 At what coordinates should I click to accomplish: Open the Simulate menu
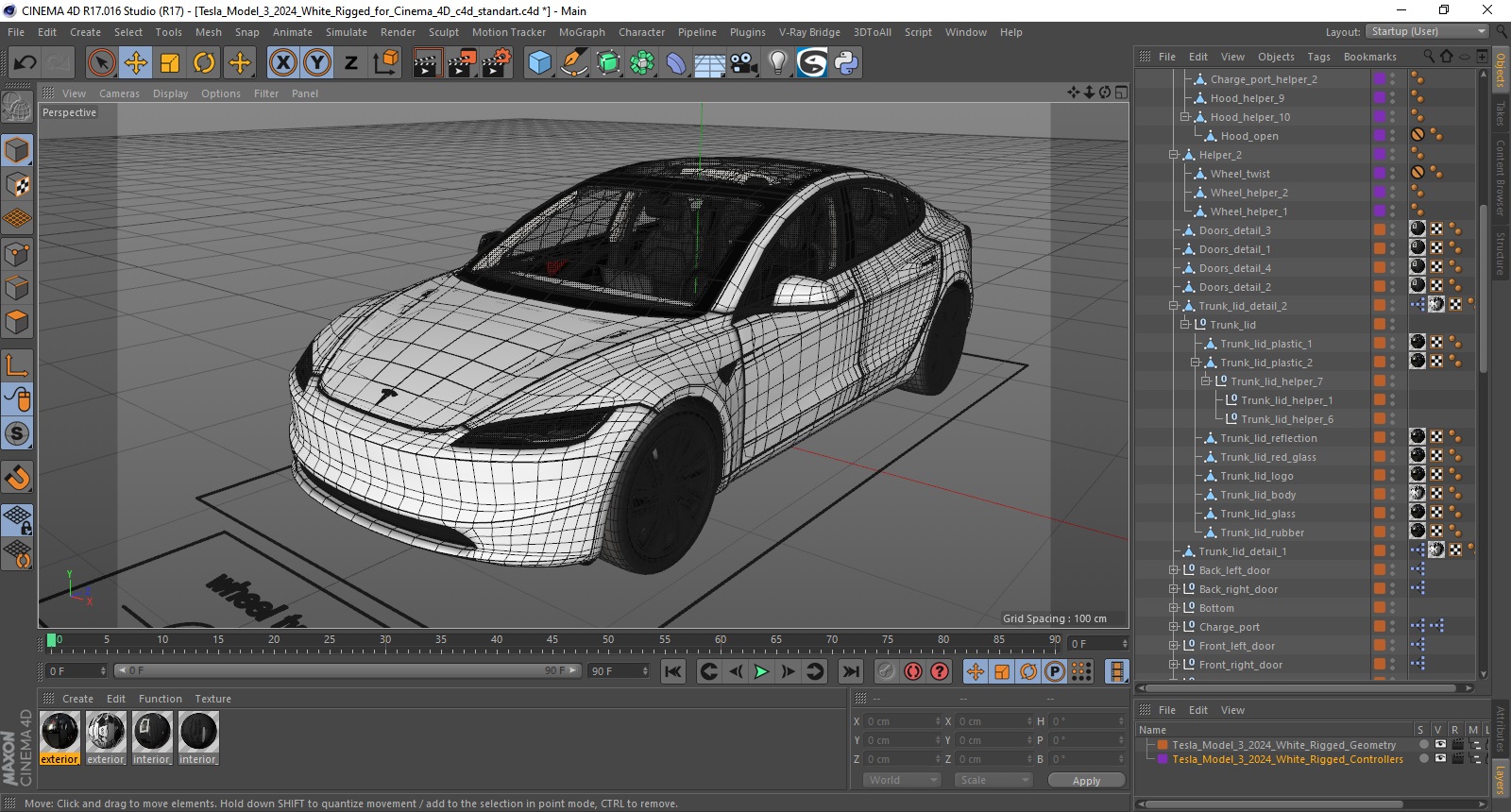[x=347, y=32]
